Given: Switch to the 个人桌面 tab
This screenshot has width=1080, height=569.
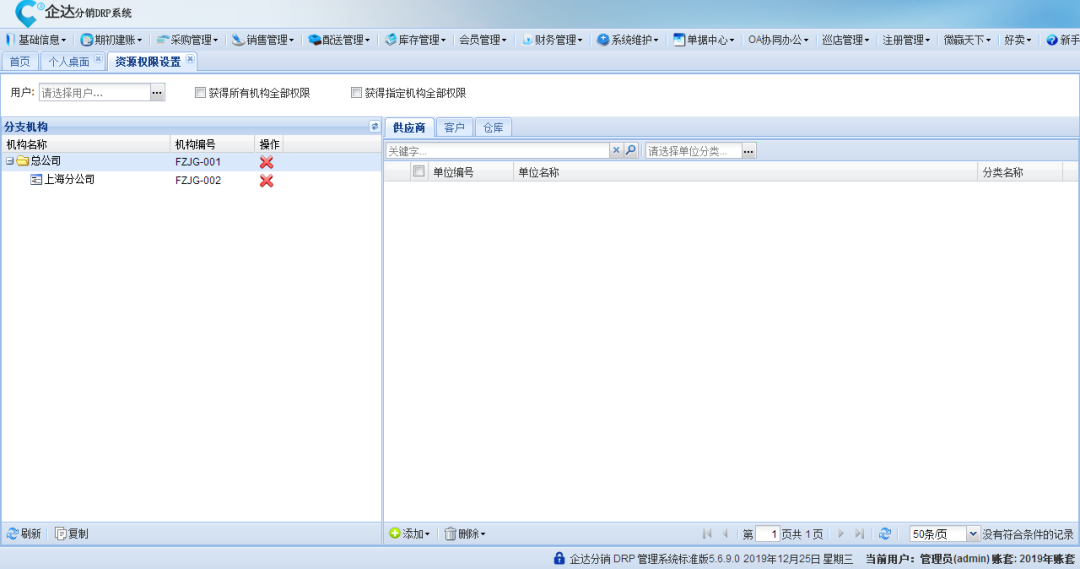Looking at the screenshot, I should pyautogui.click(x=68, y=62).
